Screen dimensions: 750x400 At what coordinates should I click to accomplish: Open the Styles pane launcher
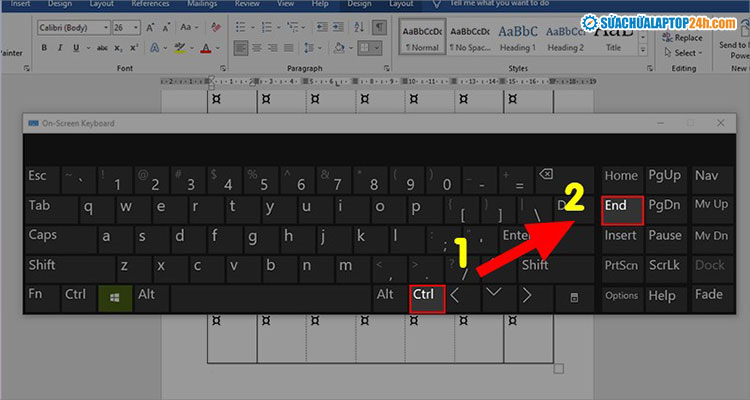click(650, 68)
